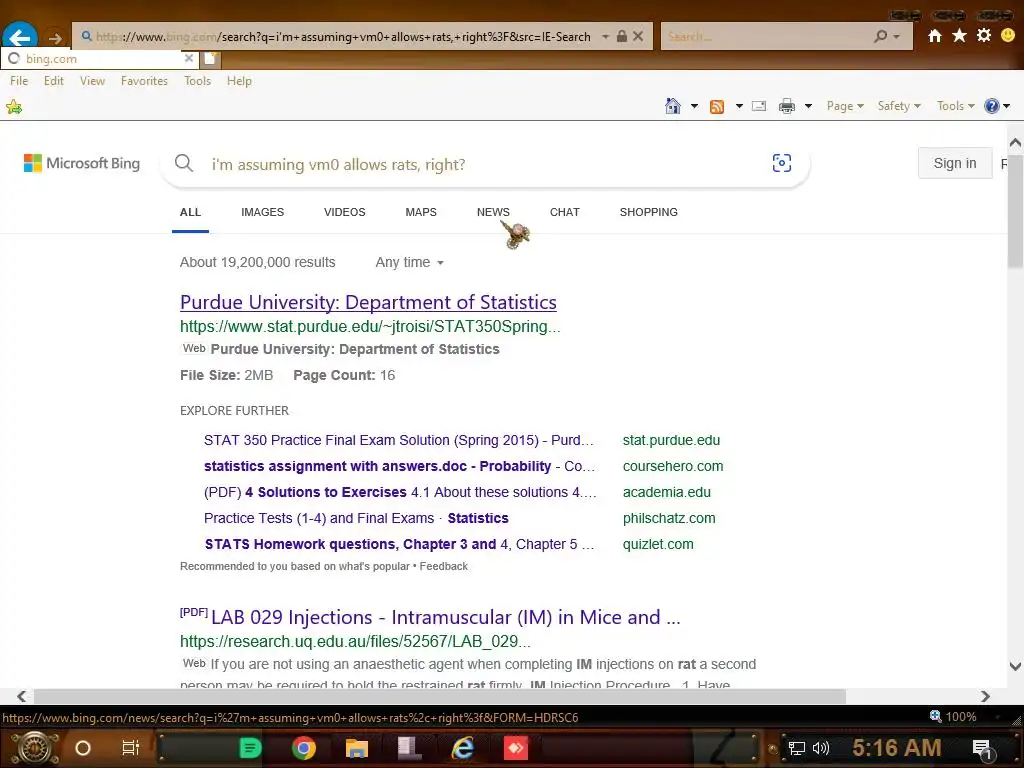Expand the Print dropdown arrow
This screenshot has width=1024, height=768.
(x=808, y=106)
